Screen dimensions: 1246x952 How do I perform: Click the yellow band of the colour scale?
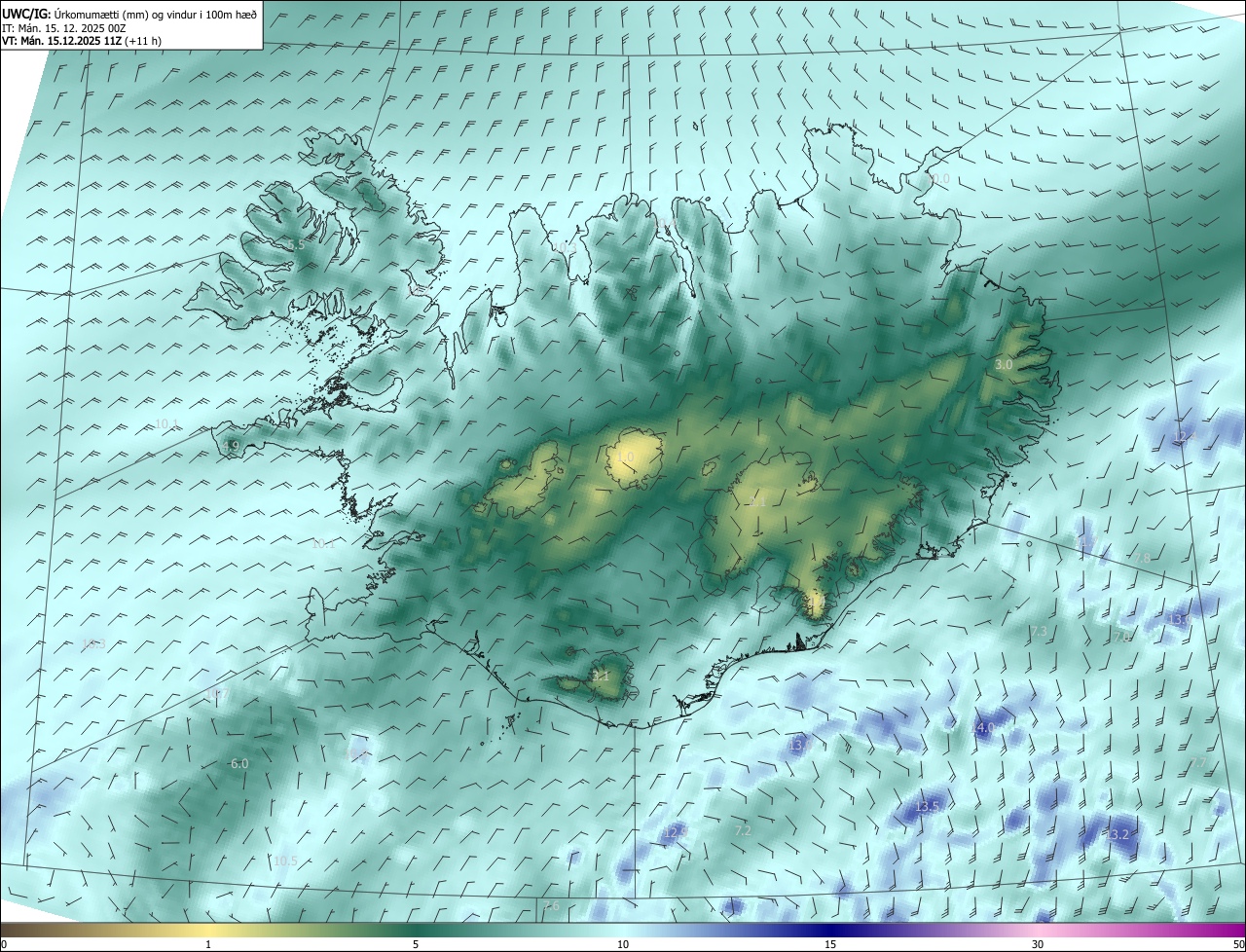(208, 931)
